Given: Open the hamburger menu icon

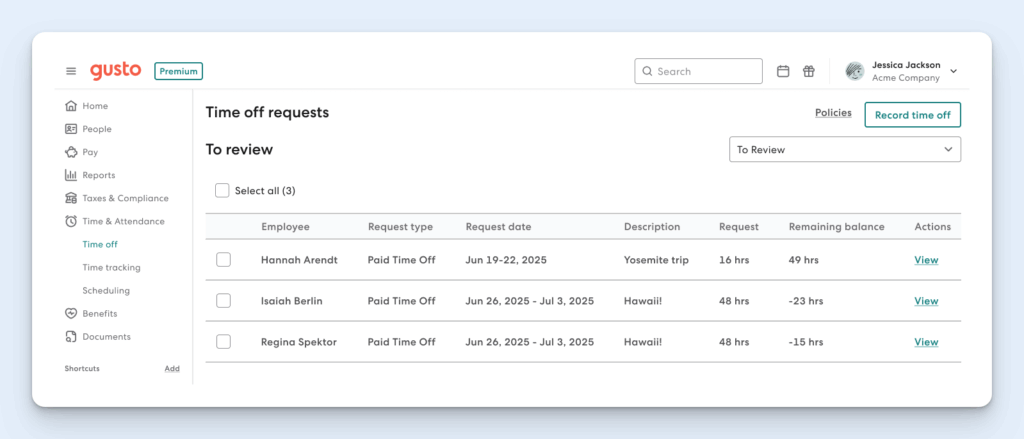Looking at the screenshot, I should [x=71, y=71].
